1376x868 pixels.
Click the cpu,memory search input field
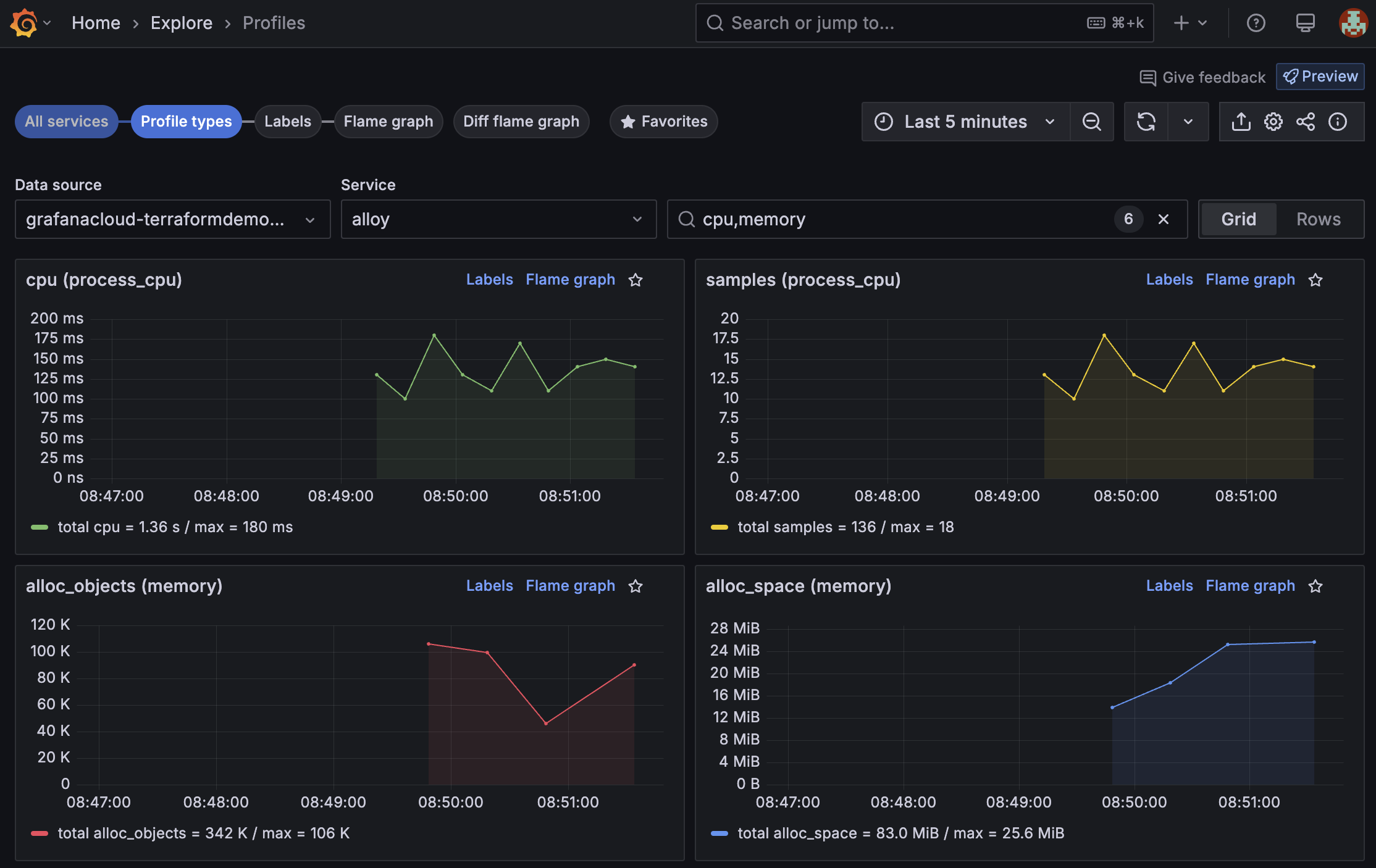pyautogui.click(x=865, y=219)
